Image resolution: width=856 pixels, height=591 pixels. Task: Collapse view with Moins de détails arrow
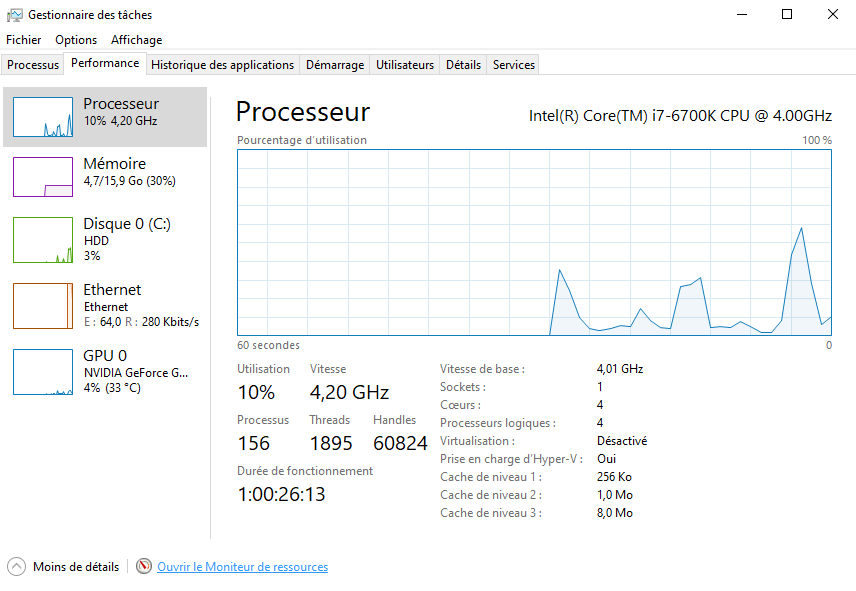[x=16, y=567]
